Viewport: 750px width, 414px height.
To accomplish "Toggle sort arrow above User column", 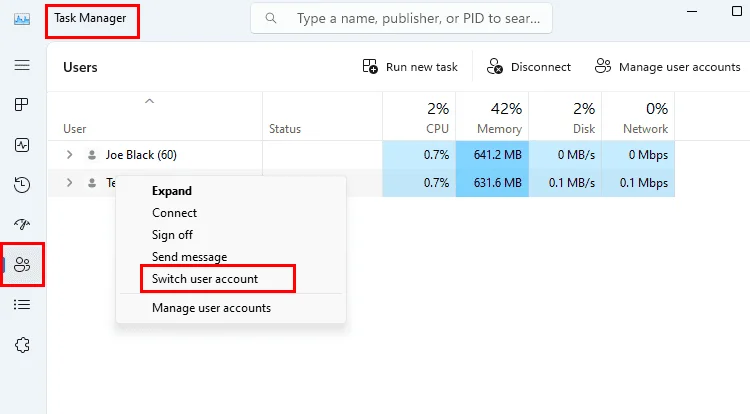I will click(149, 101).
